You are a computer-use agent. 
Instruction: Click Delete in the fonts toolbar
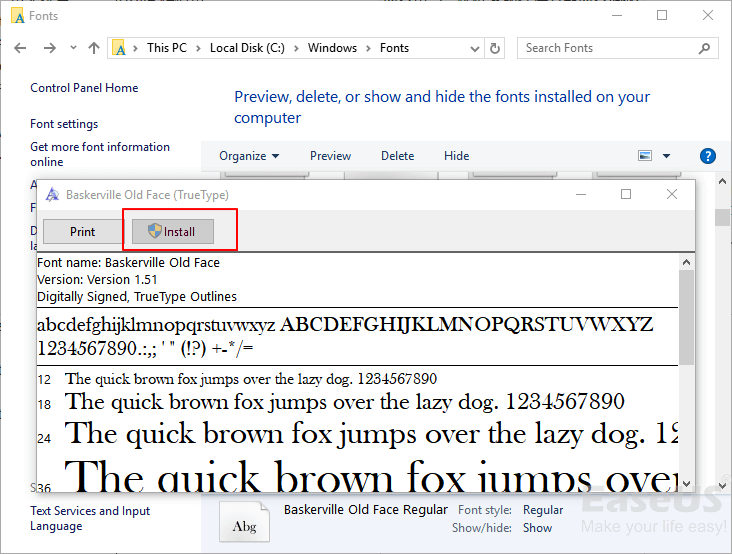(x=397, y=156)
